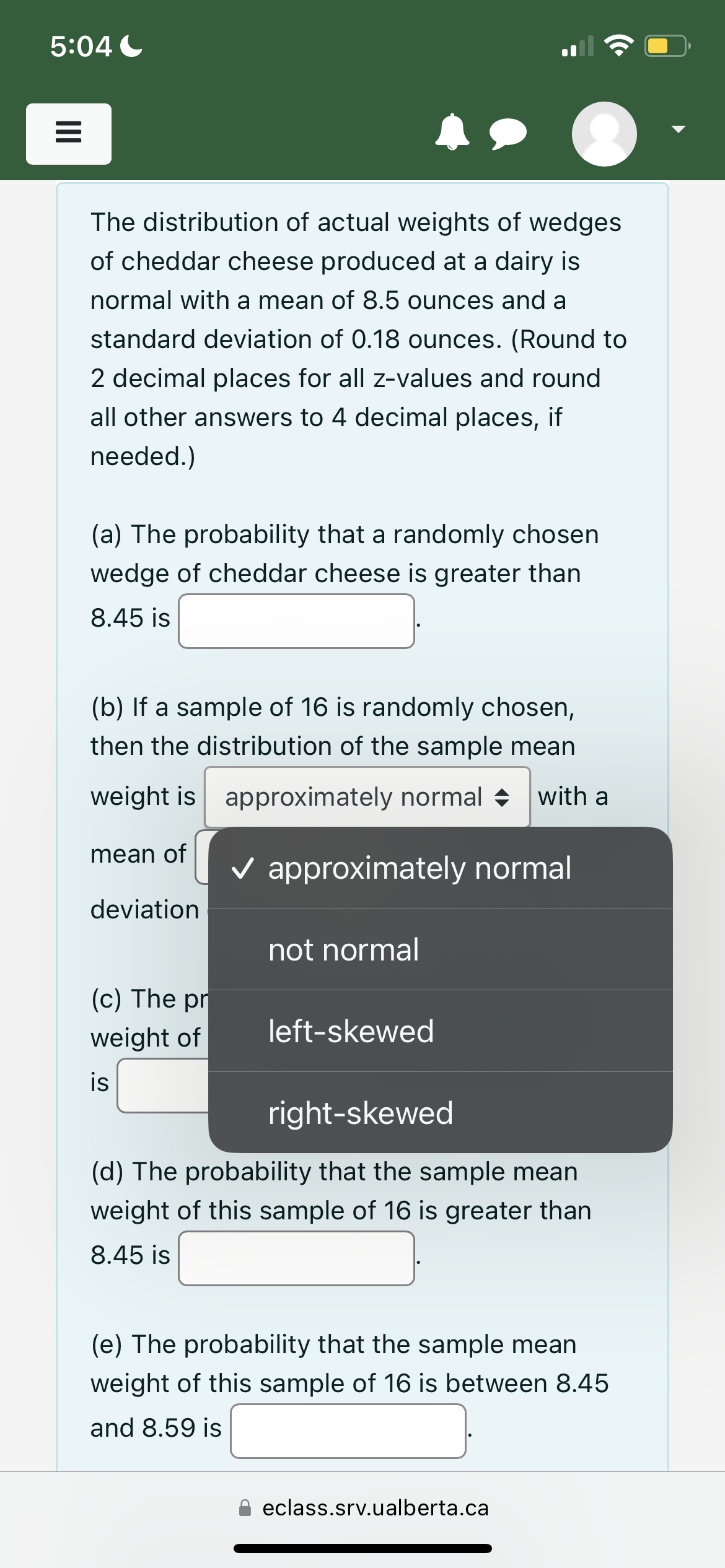Open the profile dropdown caret
Viewport: 725px width, 1568px height.
coord(678,129)
